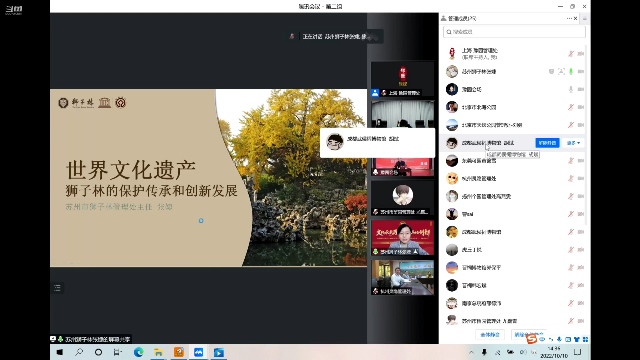Unmute the first participant starting with 上海
The height and width of the screenshot is (360, 640).
571,53
